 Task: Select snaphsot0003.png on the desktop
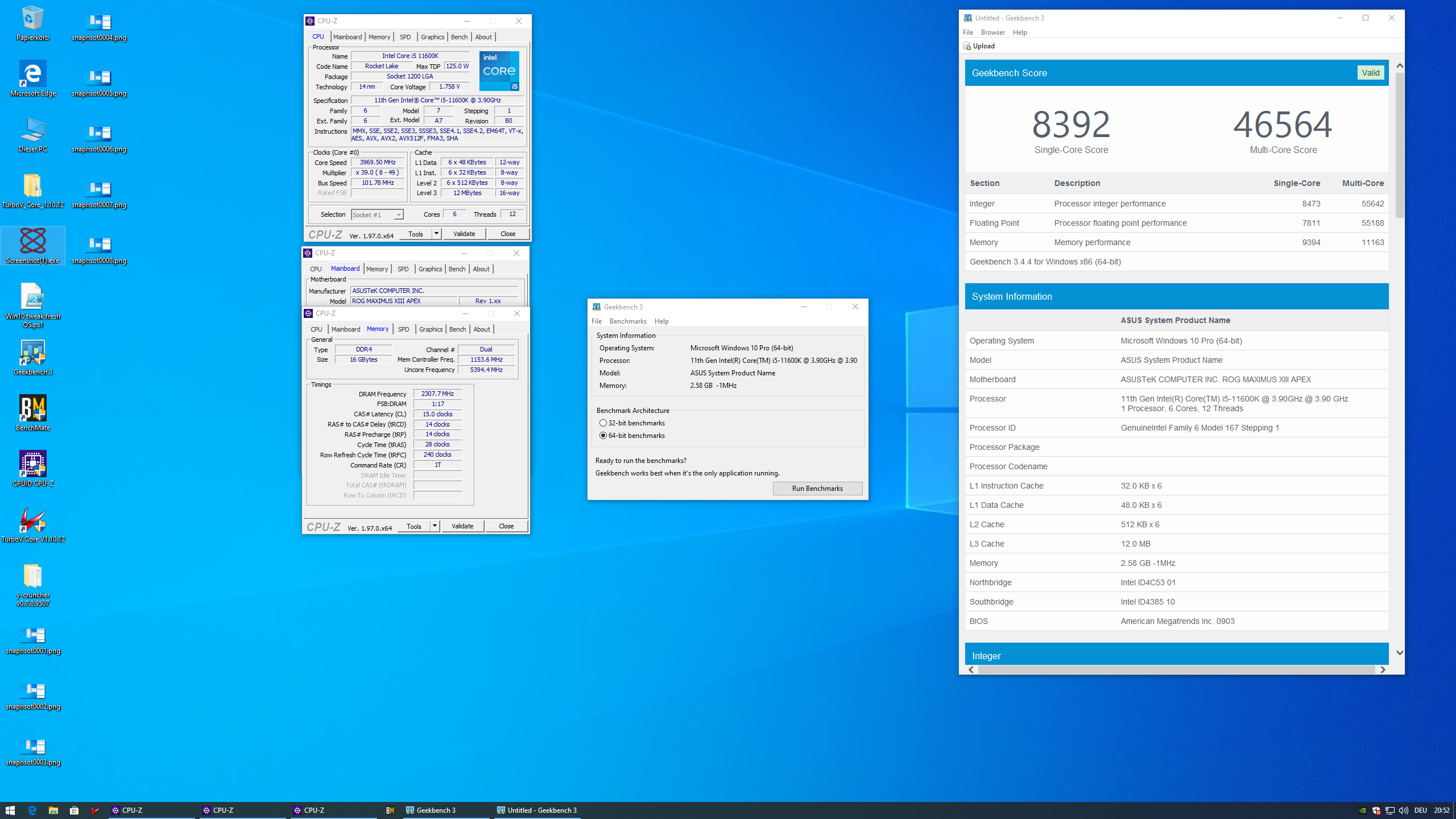32,752
